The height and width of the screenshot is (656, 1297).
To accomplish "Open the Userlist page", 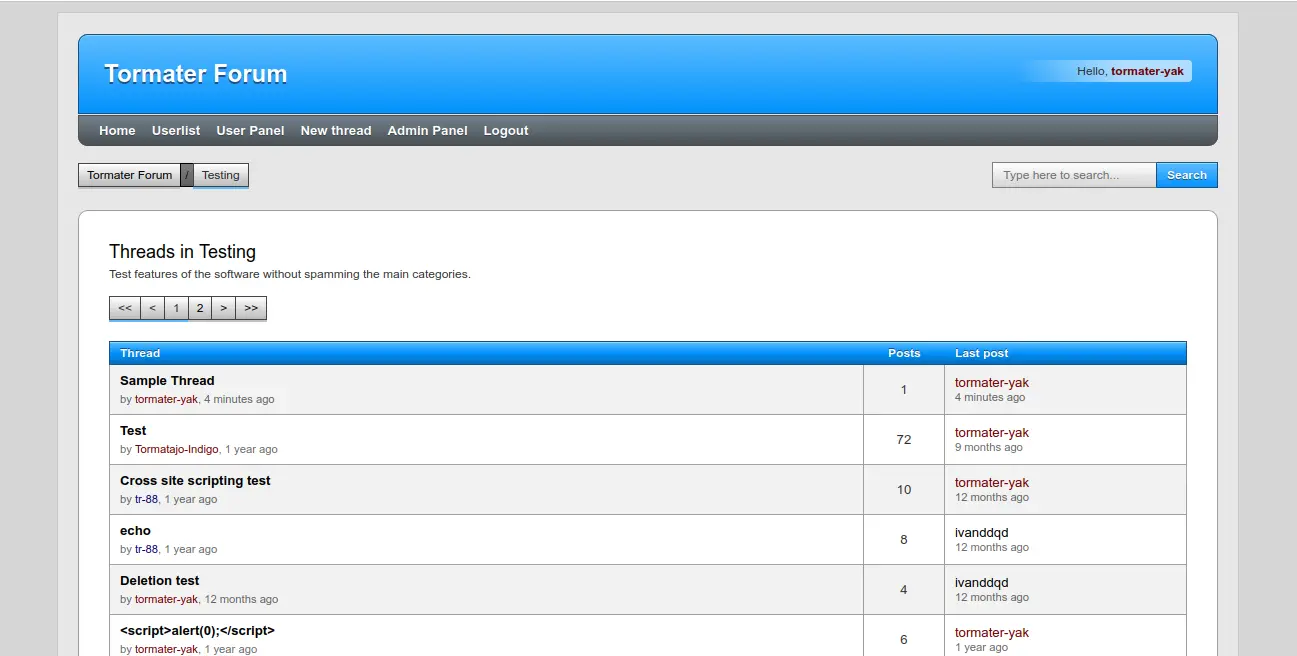I will pyautogui.click(x=176, y=131).
